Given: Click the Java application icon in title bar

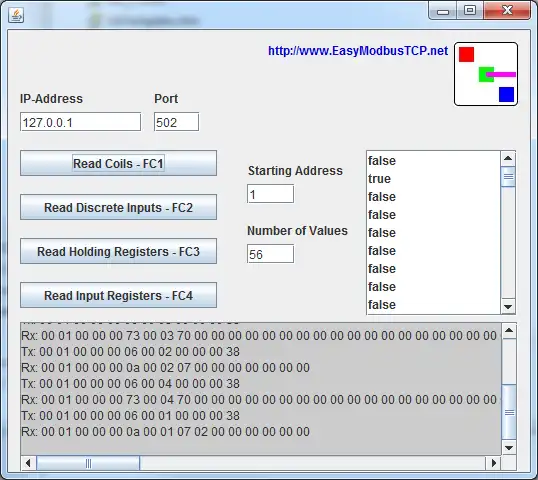Looking at the screenshot, I should coord(16,15).
